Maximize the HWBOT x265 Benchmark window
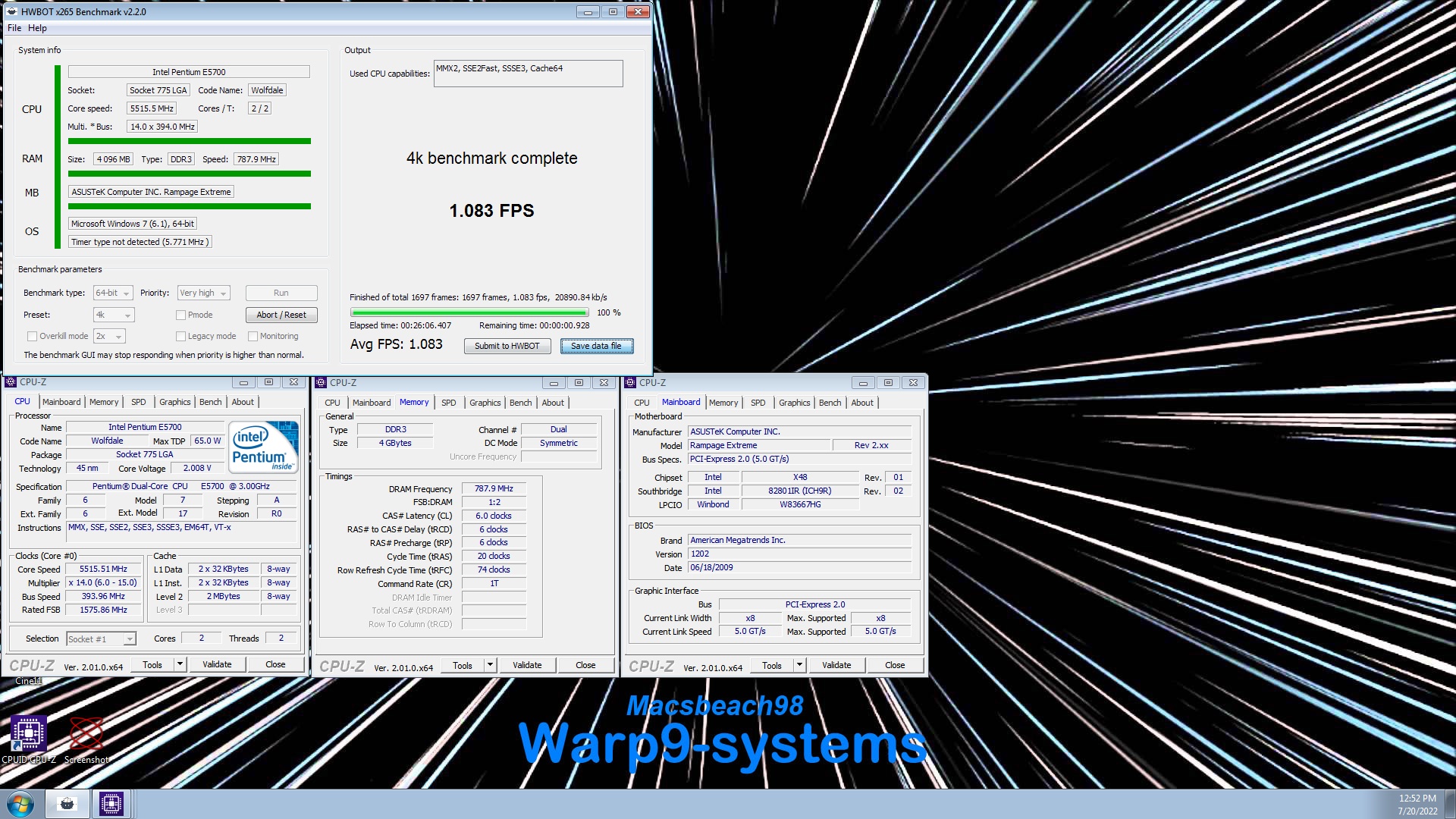 coord(613,11)
